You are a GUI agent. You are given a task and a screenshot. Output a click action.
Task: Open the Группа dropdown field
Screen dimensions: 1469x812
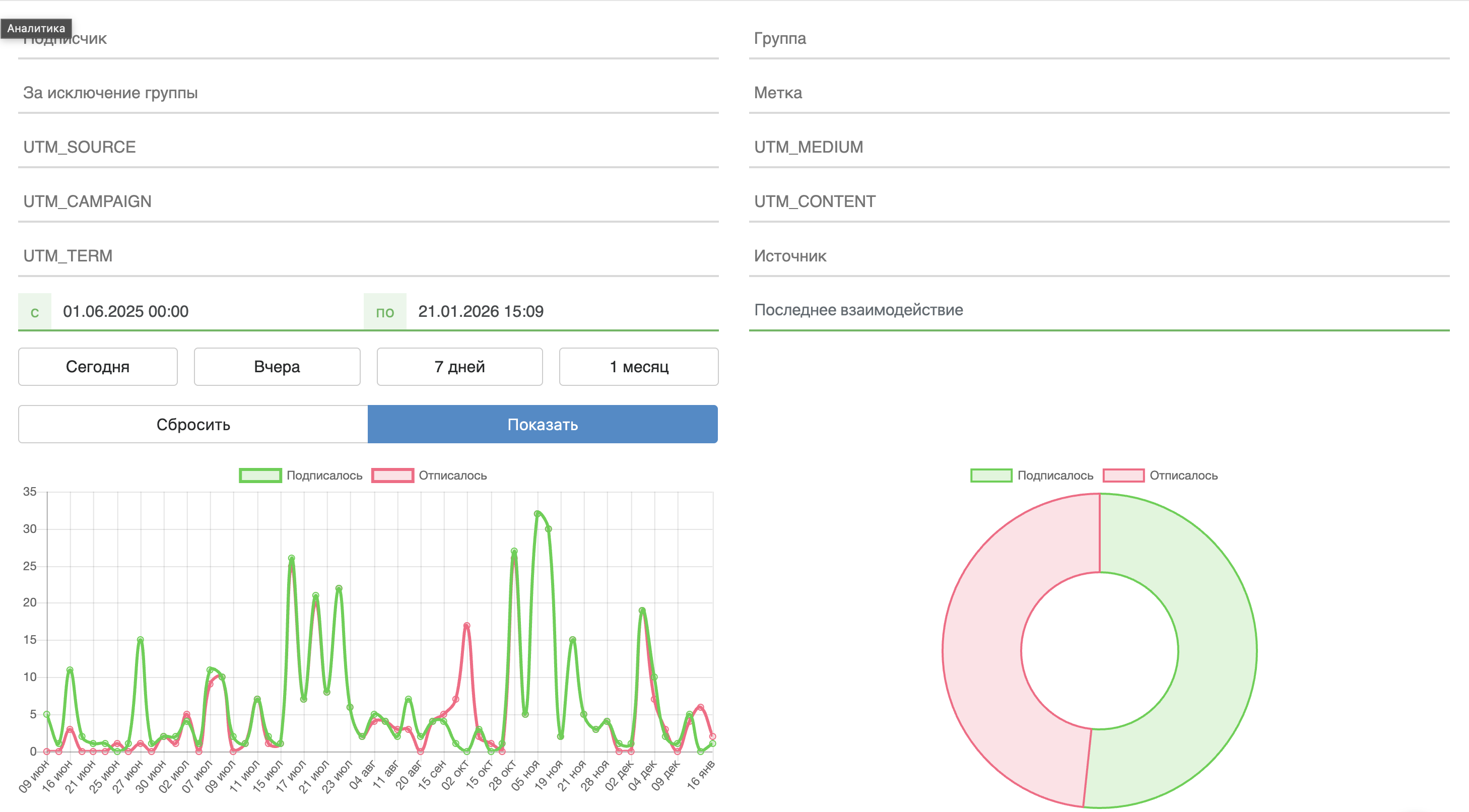[x=1098, y=39]
